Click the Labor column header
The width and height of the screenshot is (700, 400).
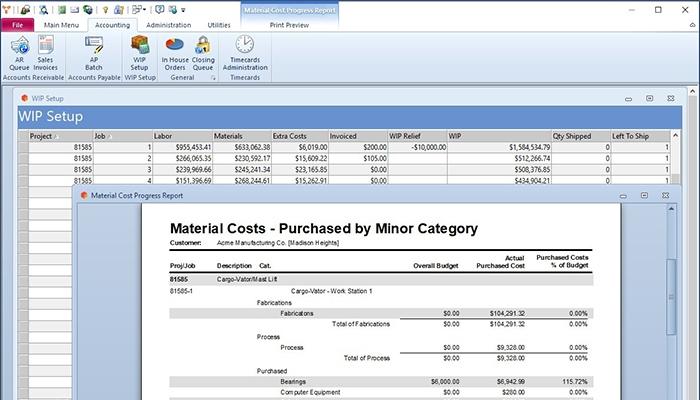coord(183,136)
